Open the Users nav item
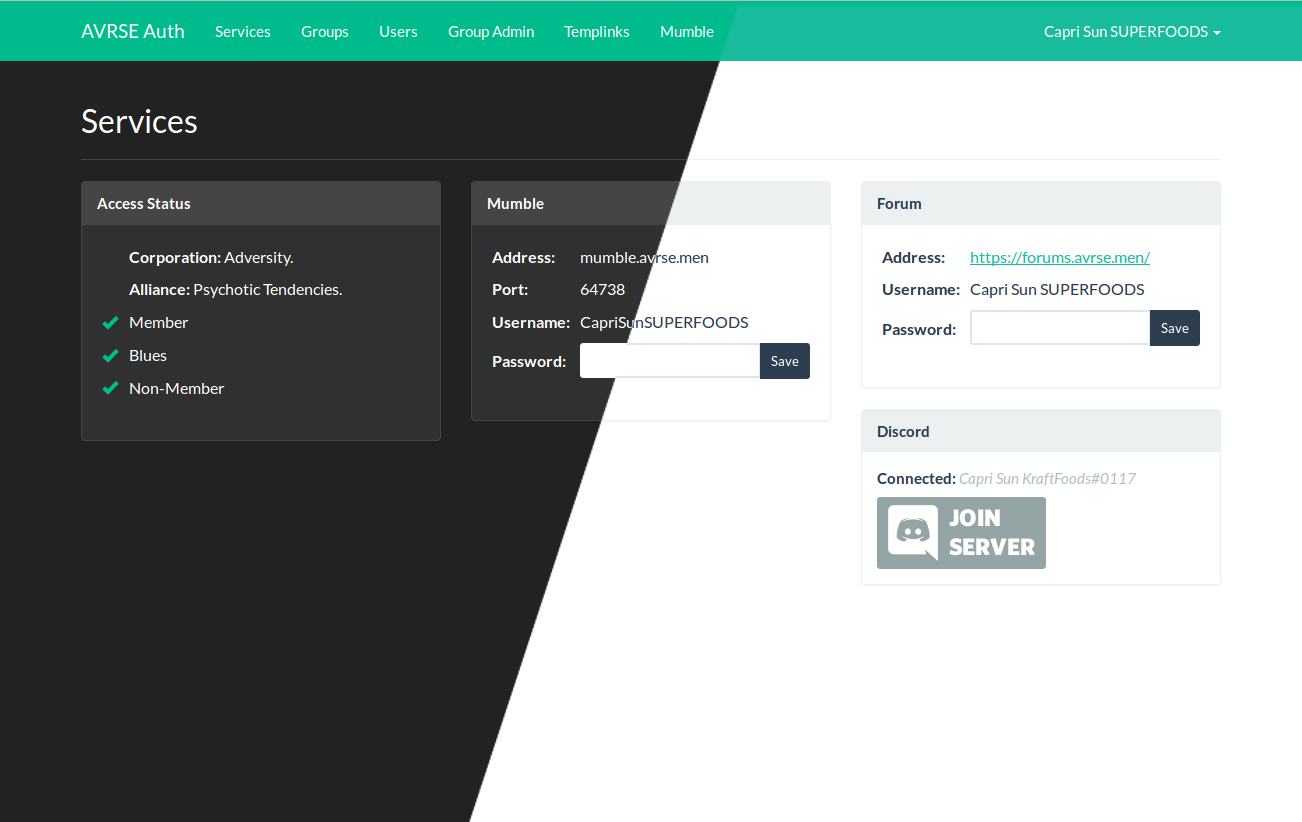 pos(398,31)
